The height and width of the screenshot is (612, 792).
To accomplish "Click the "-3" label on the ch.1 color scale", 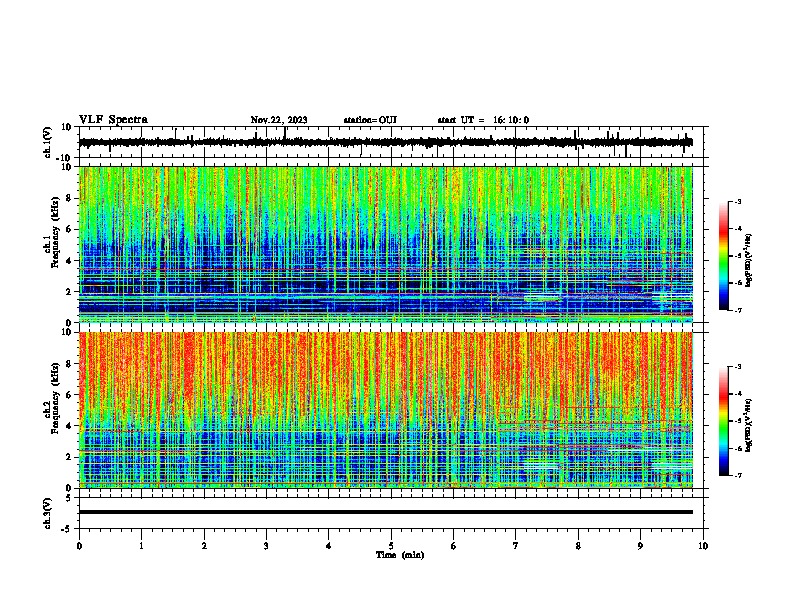I will pos(737,202).
